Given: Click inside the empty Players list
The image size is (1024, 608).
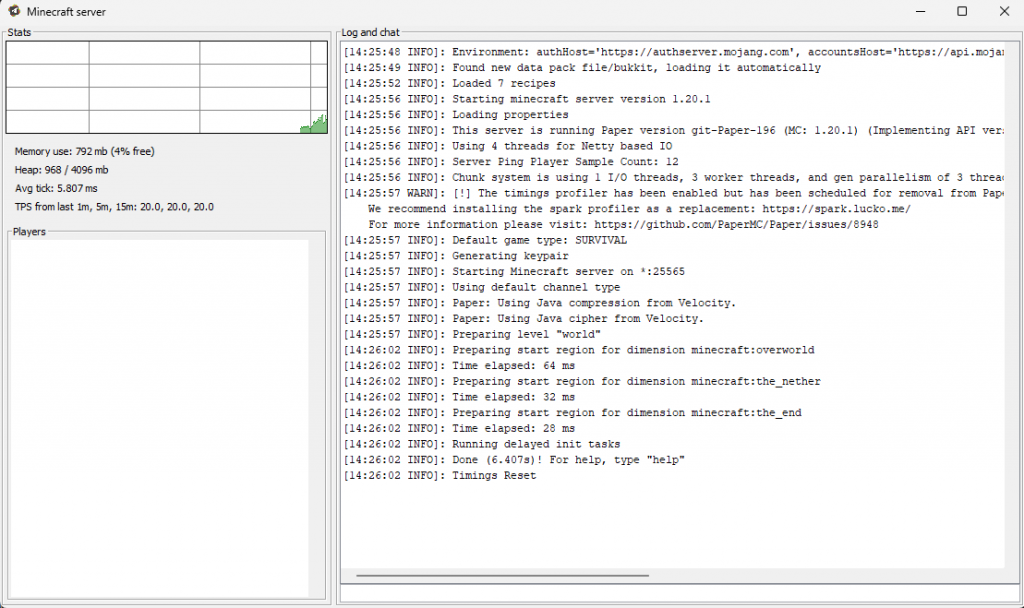Looking at the screenshot, I should pyautogui.click(x=159, y=418).
